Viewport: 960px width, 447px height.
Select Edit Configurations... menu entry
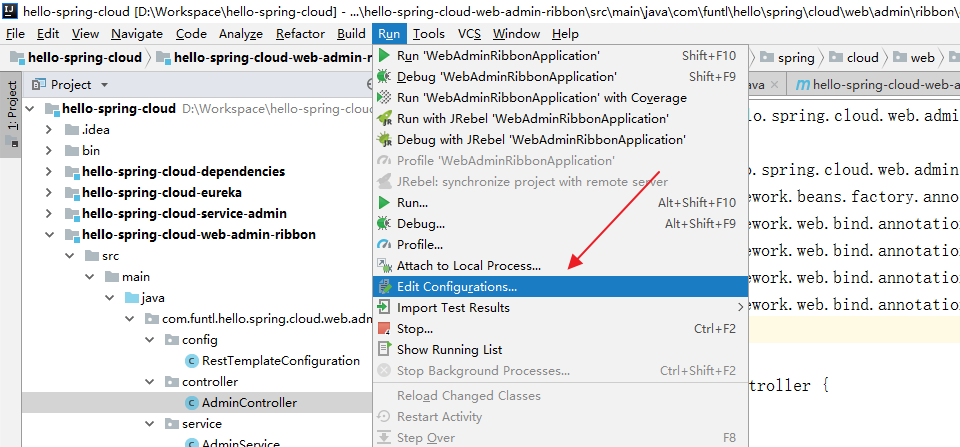(560, 287)
